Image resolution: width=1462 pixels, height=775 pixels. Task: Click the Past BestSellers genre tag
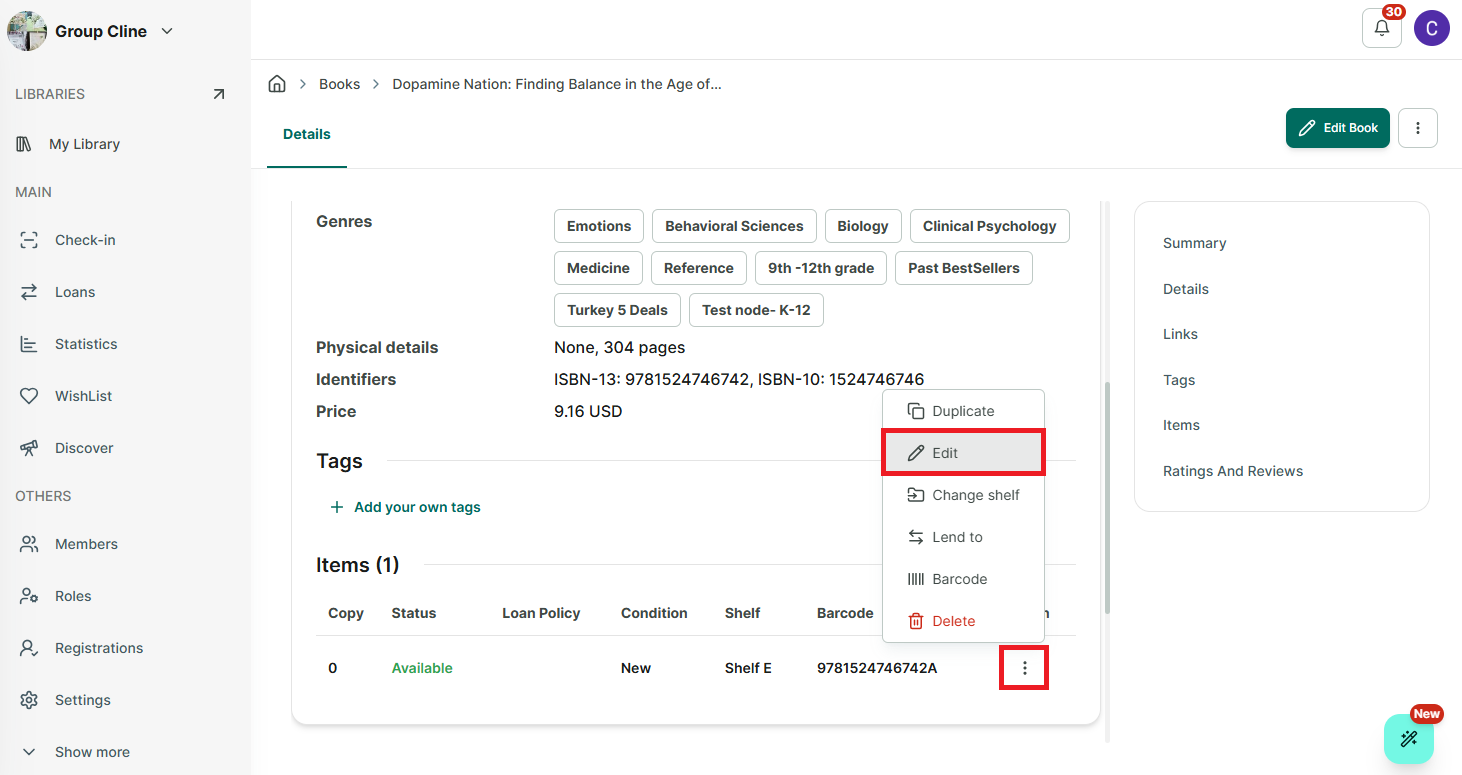[964, 268]
